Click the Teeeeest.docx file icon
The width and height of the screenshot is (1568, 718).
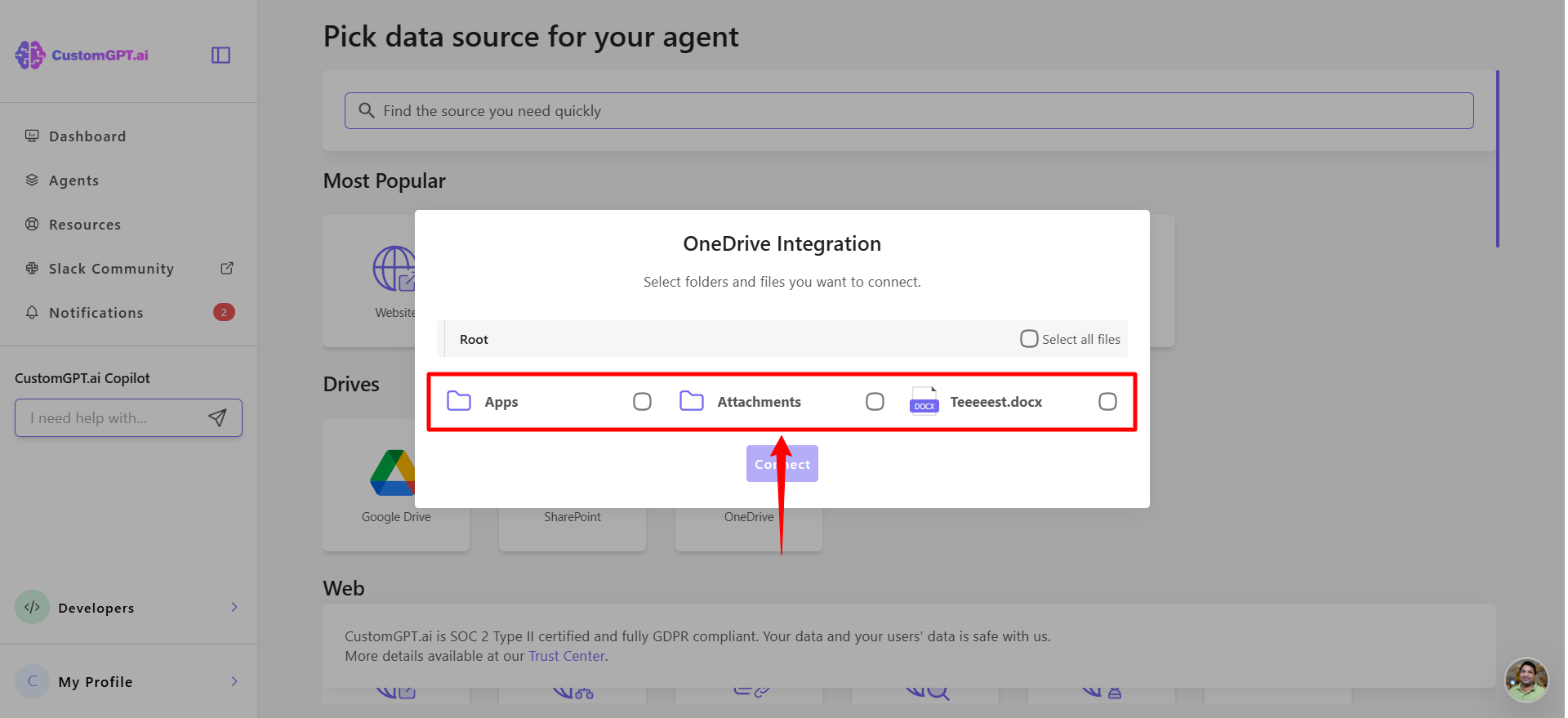(x=924, y=401)
